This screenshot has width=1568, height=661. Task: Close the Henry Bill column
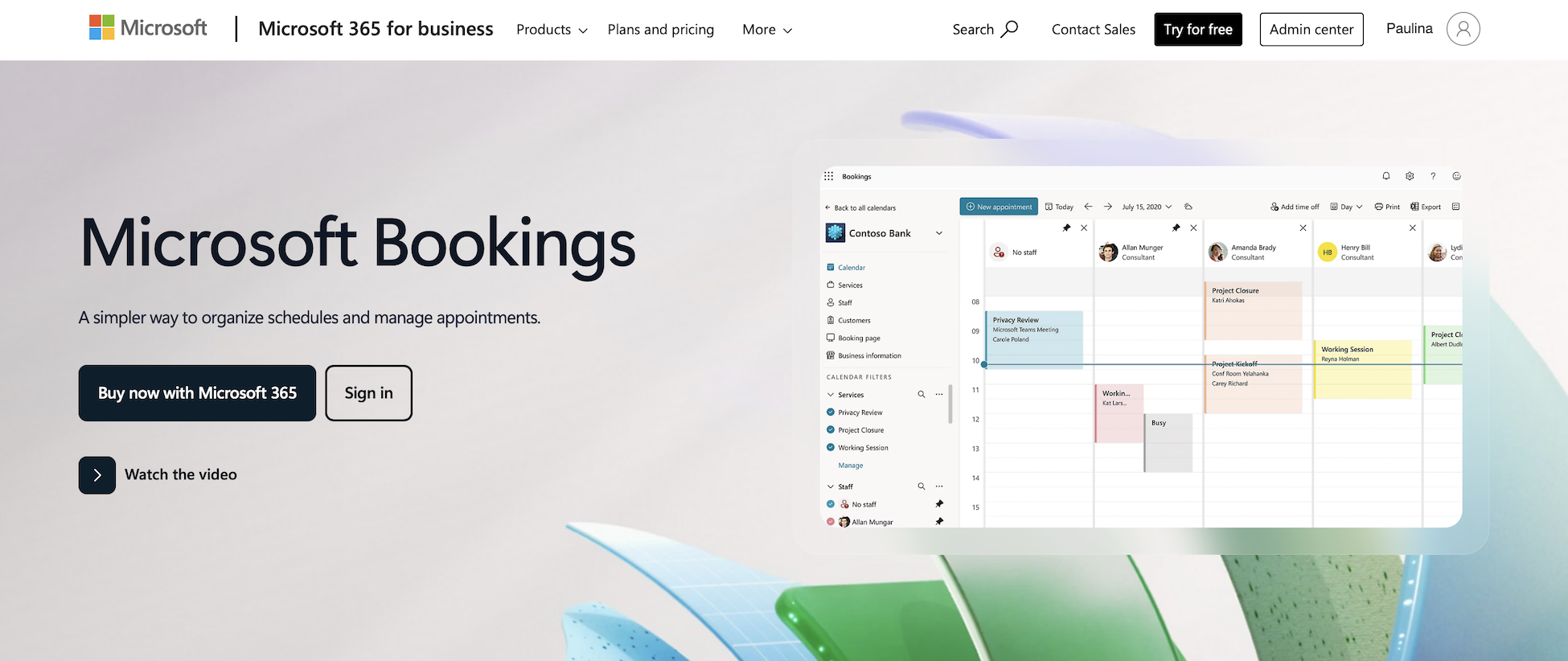coord(1413,228)
